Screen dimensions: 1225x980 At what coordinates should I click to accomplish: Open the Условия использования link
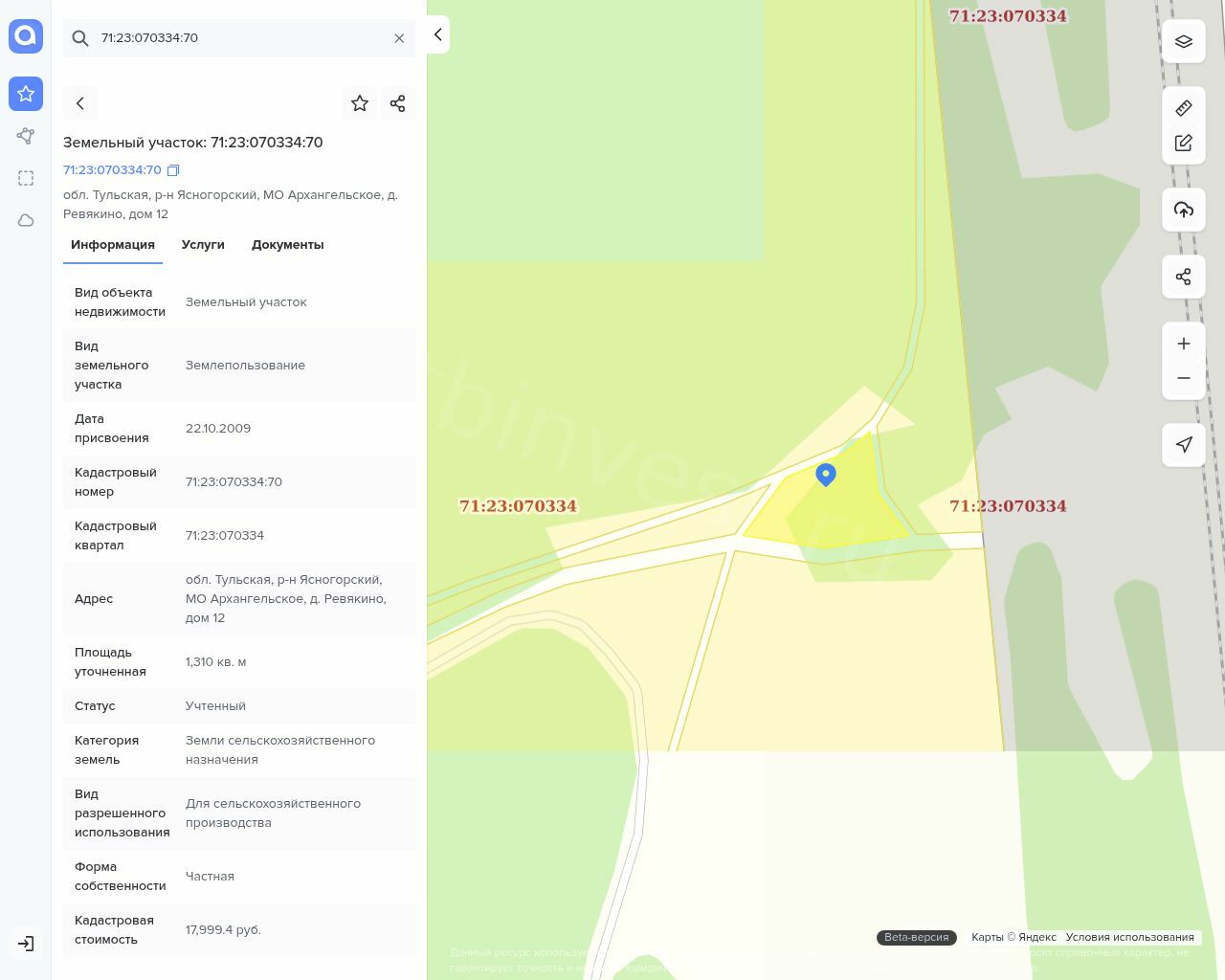click(1129, 937)
